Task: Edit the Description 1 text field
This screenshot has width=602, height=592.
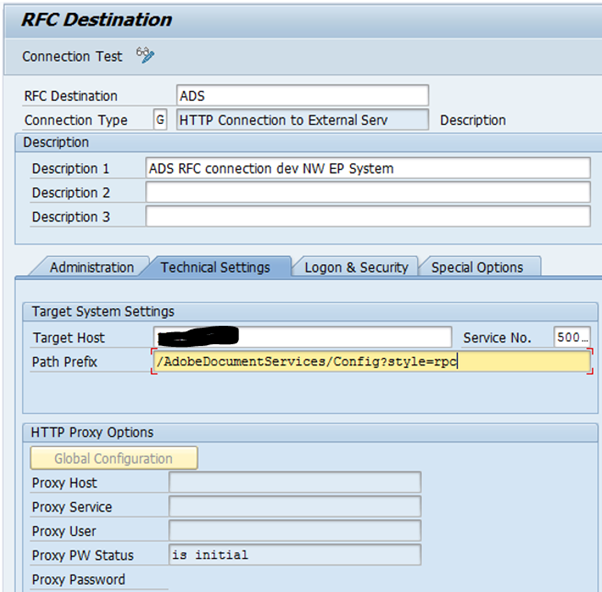Action: click(368, 168)
